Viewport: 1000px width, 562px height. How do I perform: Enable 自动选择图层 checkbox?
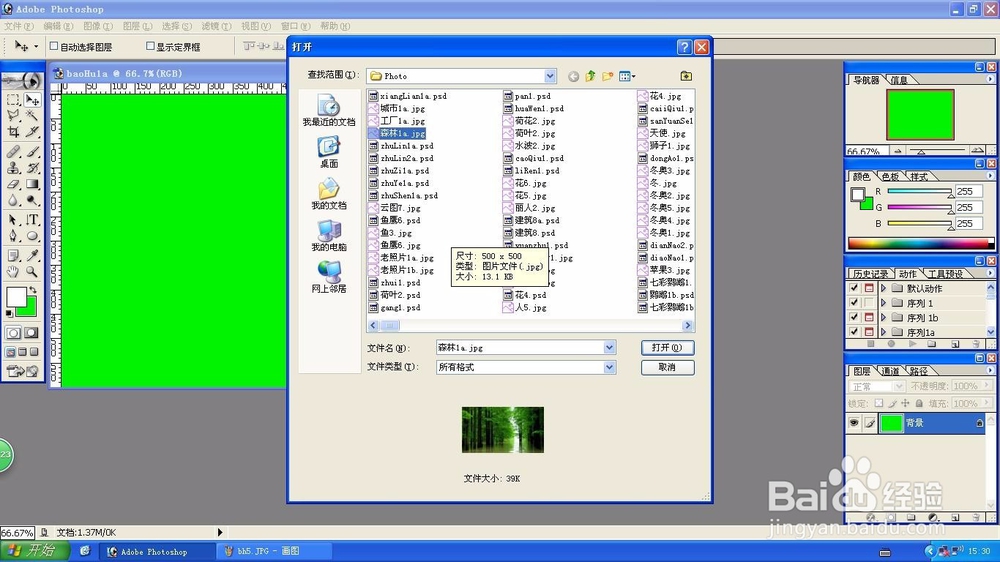coord(54,47)
